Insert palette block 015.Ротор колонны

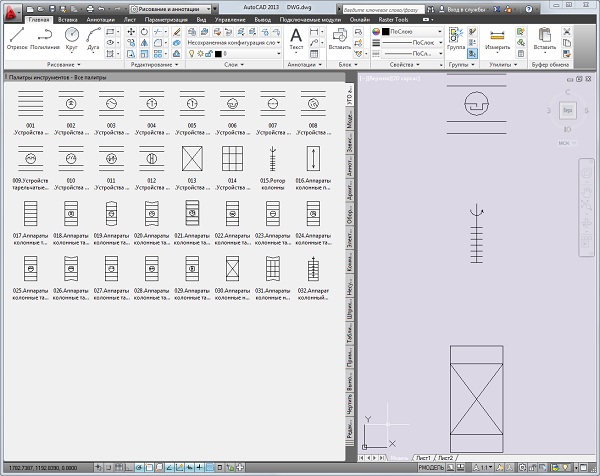pyautogui.click(x=273, y=160)
